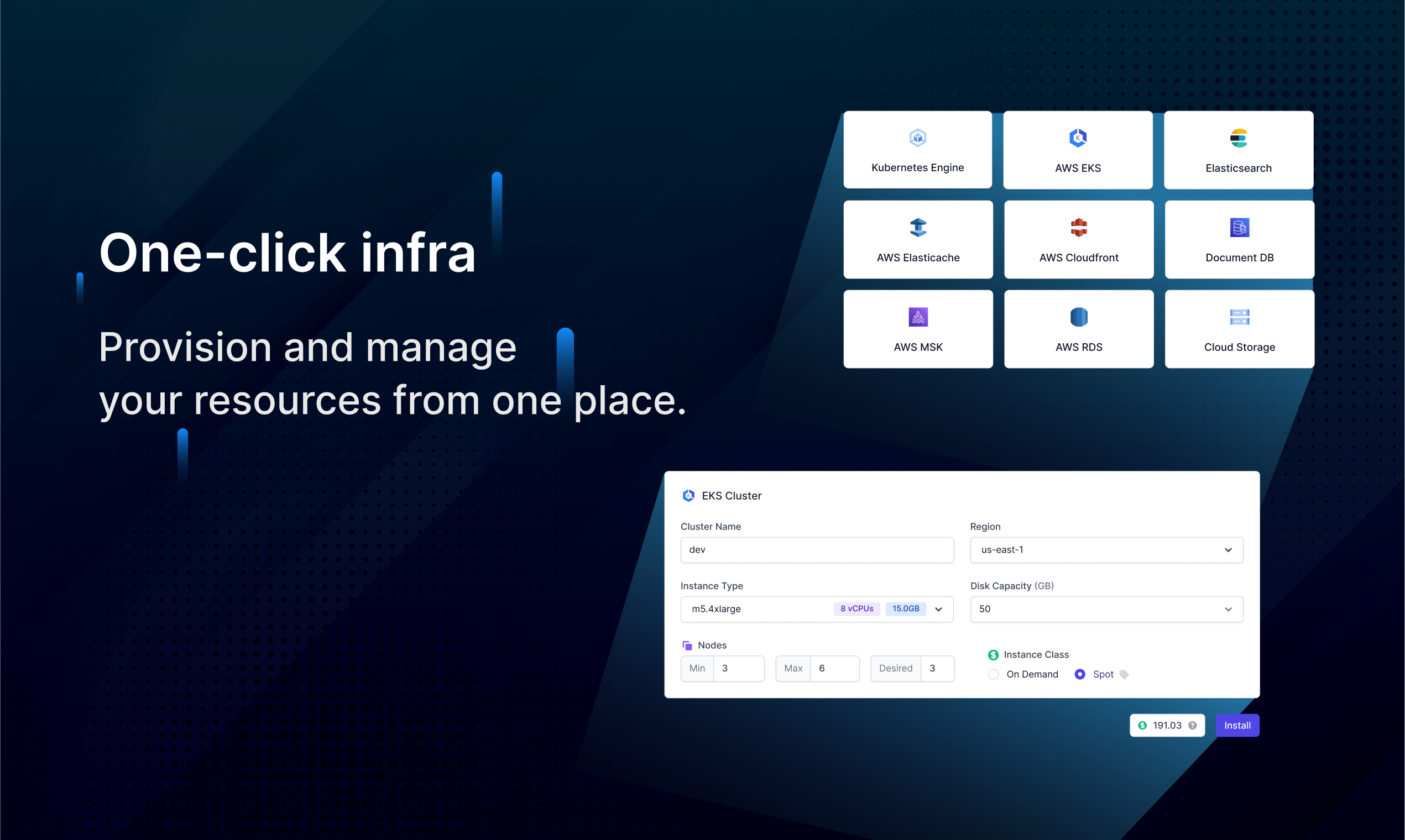Choose the AWS MSK card
1405x840 pixels.
(918, 329)
